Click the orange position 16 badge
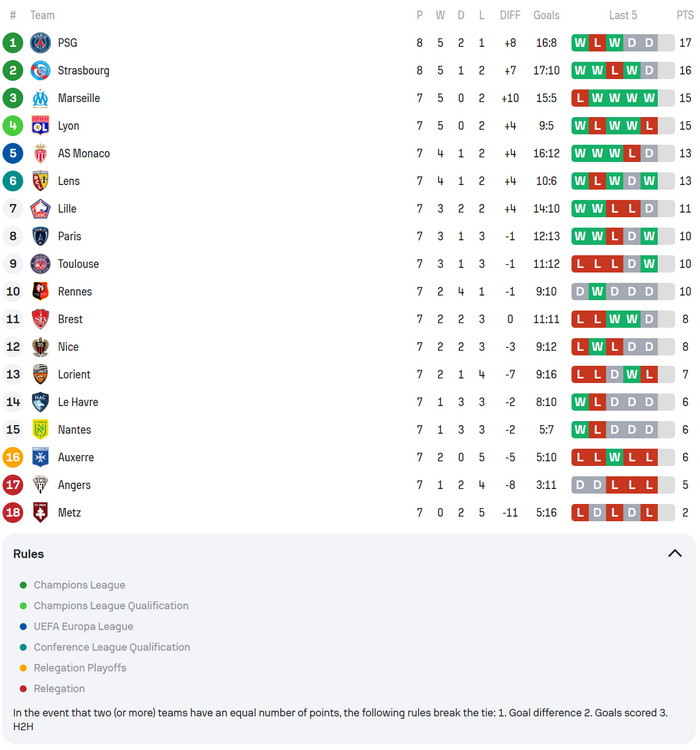 click(x=13, y=458)
